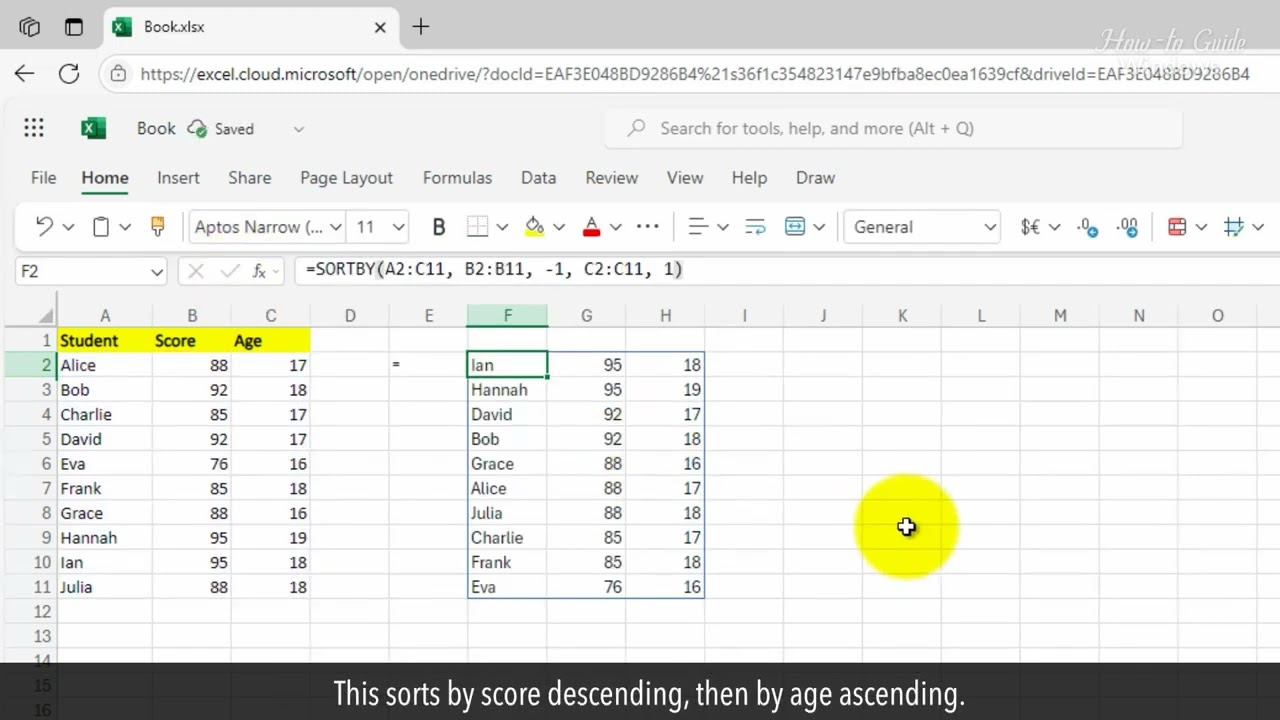Click the formula bar Cancel X icon
The height and width of the screenshot is (720, 1280).
(196, 271)
